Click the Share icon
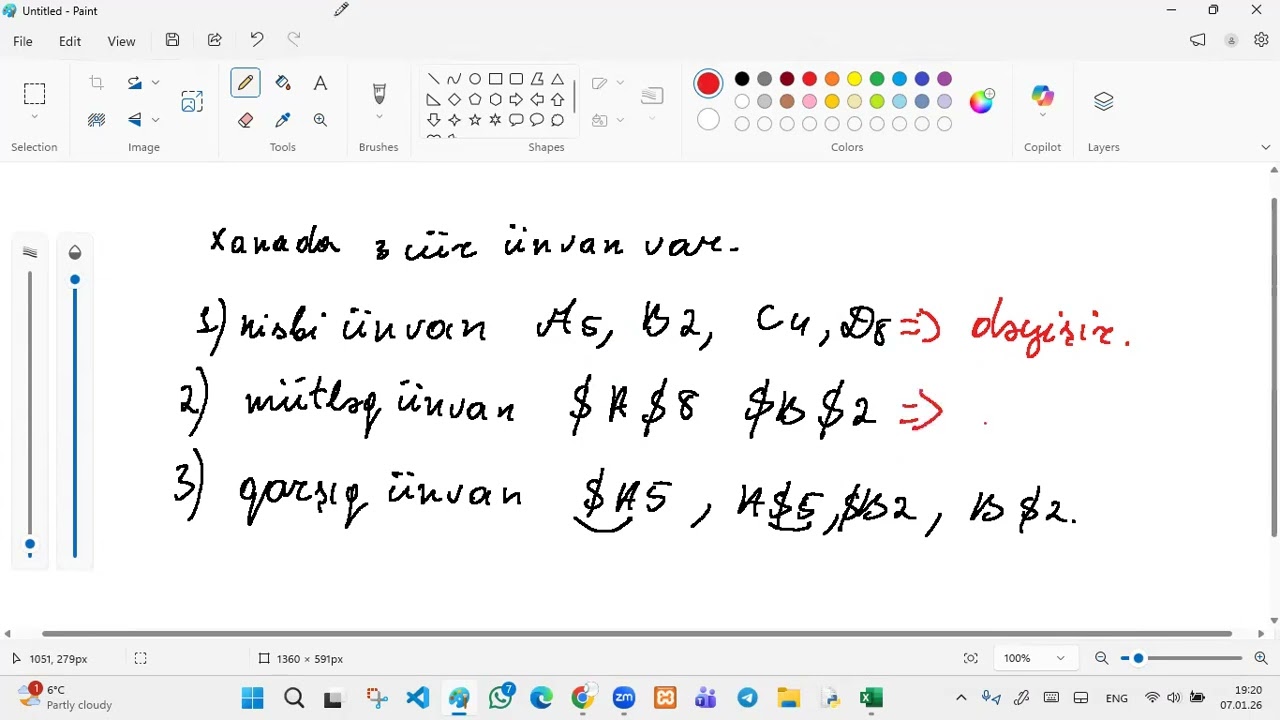The height and width of the screenshot is (720, 1280). 214,40
